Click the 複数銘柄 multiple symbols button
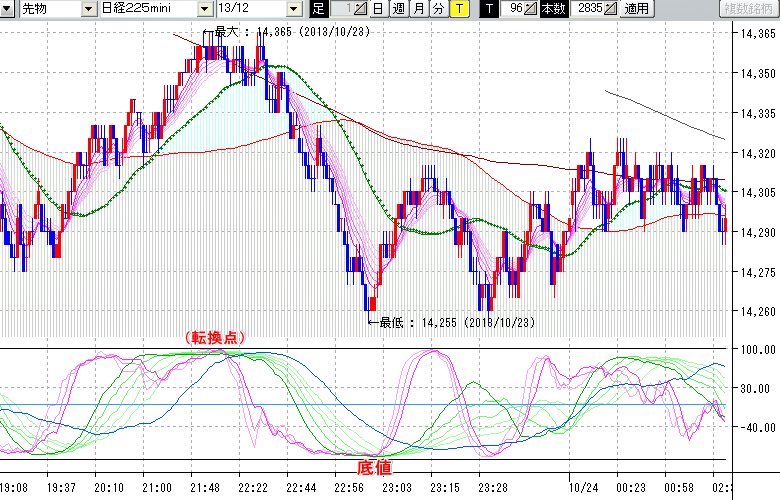Screen dimensions: 780x500 coord(747,9)
